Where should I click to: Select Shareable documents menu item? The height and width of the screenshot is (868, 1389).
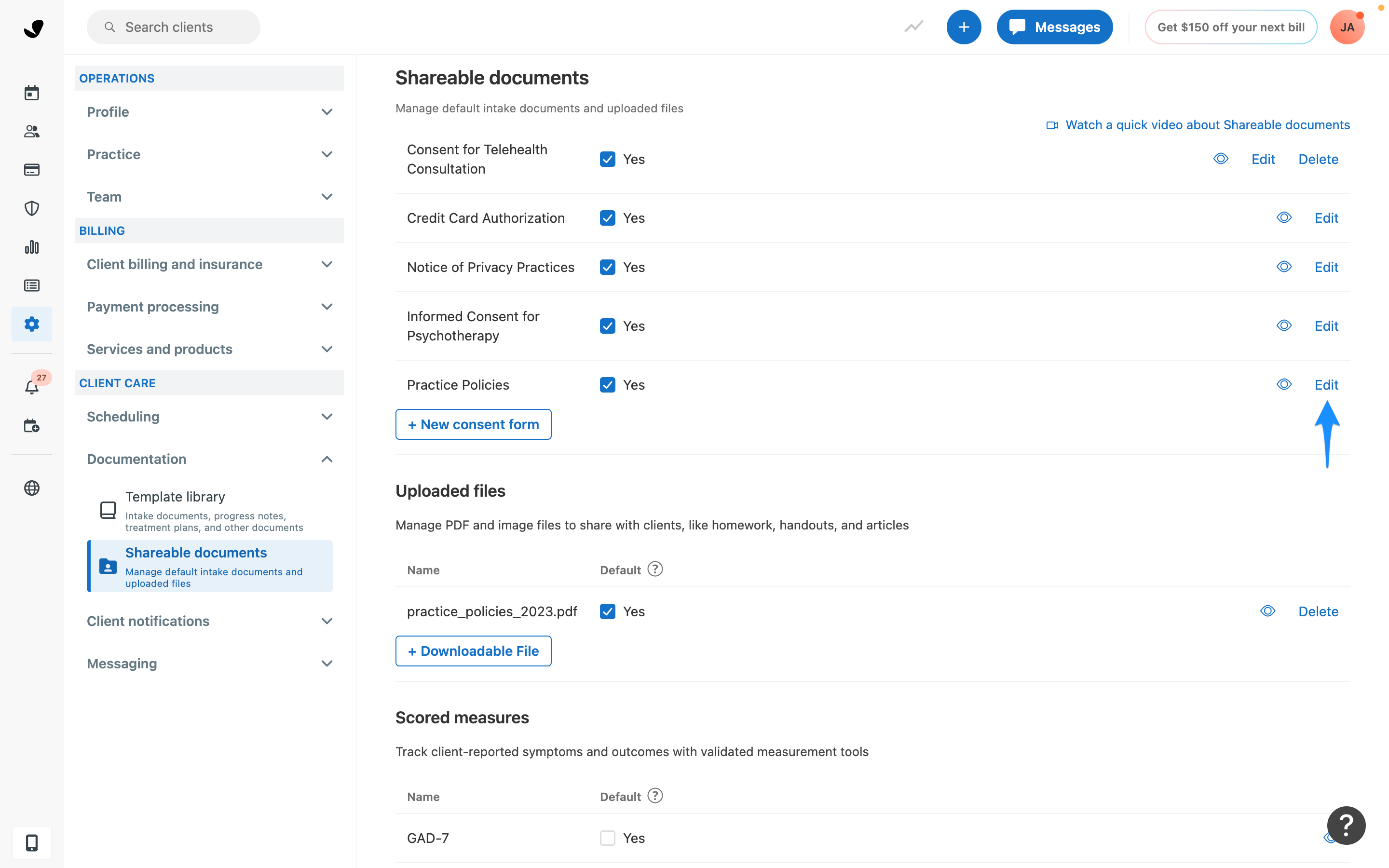(x=209, y=566)
